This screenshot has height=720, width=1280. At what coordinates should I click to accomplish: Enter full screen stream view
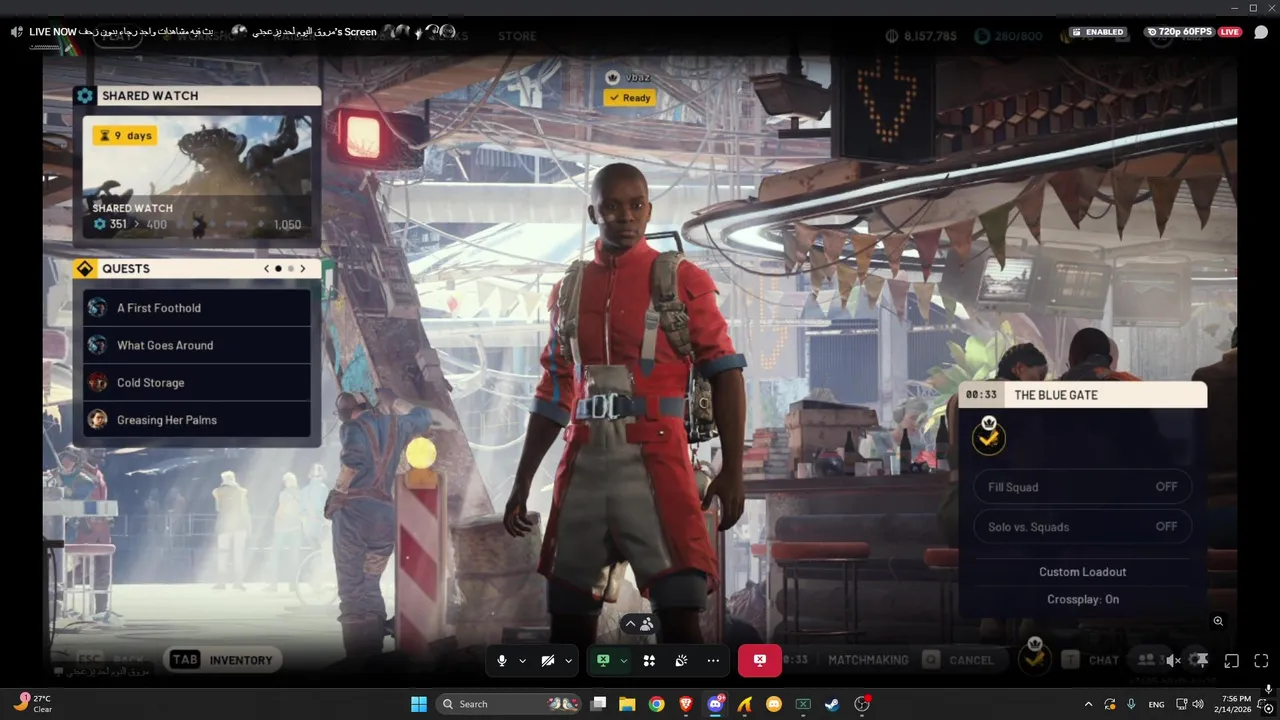pos(1261,661)
